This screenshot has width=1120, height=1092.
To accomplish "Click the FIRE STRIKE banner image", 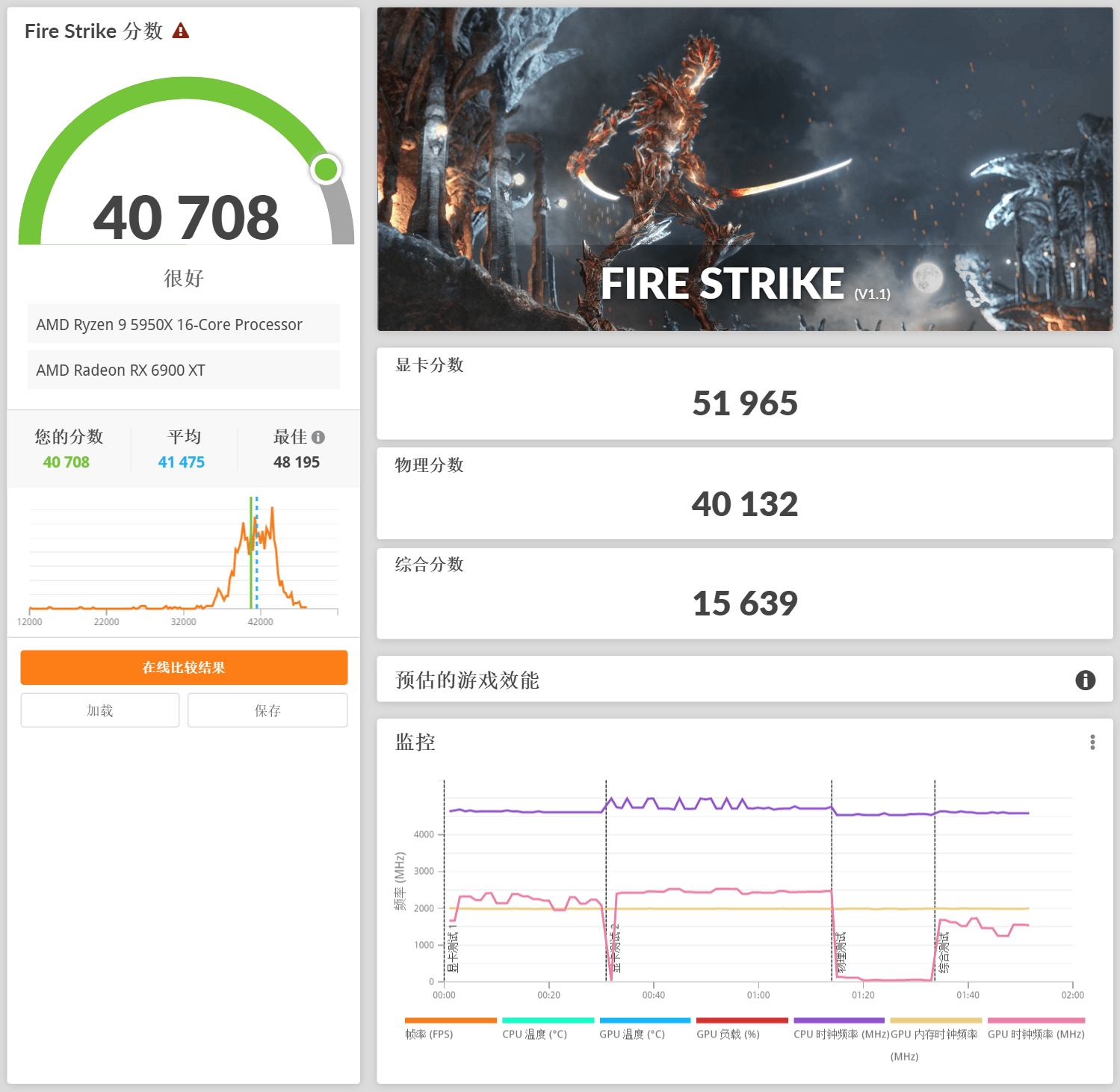I will pos(745,169).
